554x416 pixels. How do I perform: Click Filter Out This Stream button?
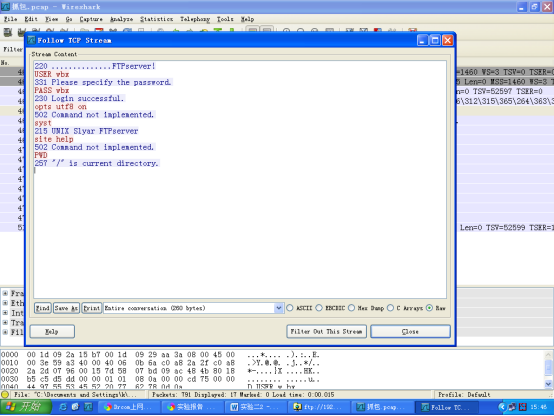pyautogui.click(x=326, y=332)
